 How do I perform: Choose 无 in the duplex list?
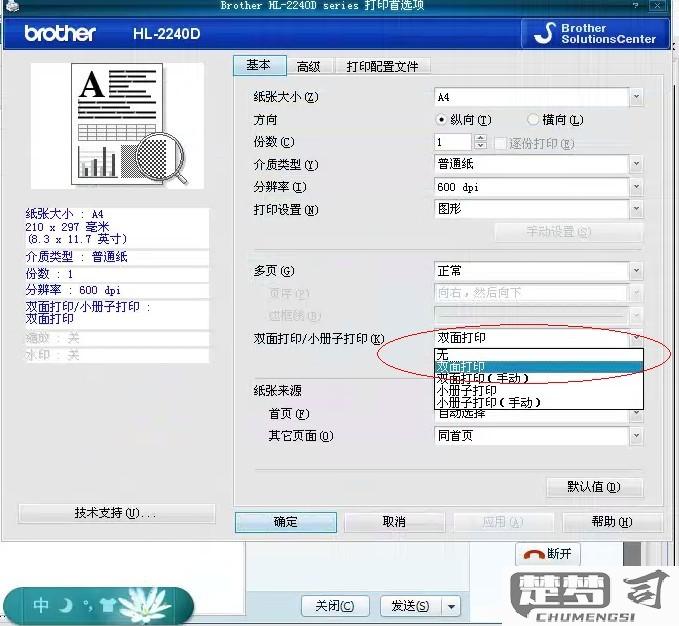click(539, 355)
